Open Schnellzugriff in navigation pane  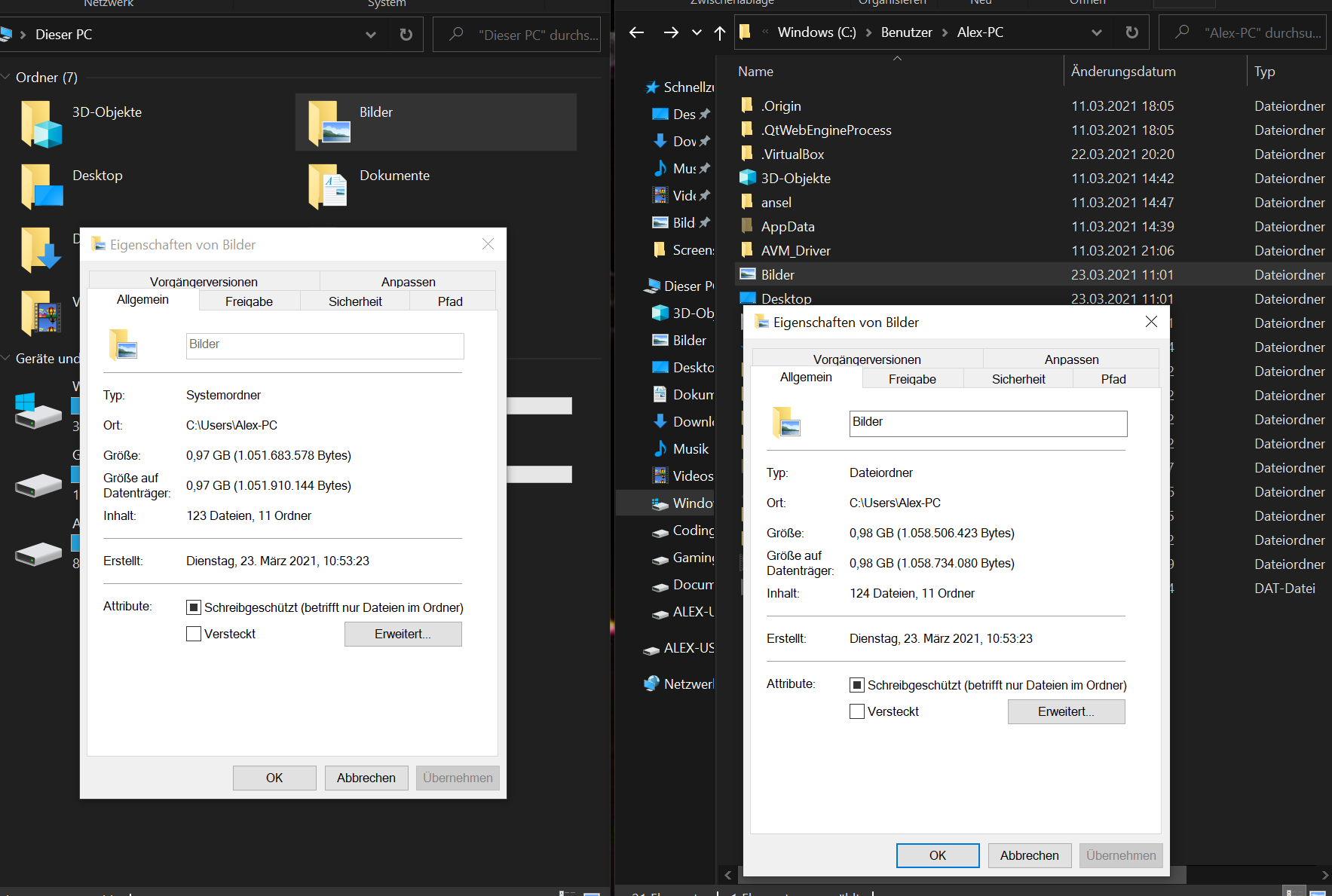pos(679,87)
